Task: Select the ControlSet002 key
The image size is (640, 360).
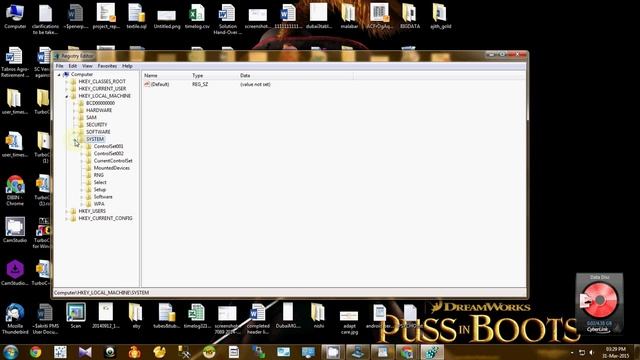Action: [109, 153]
